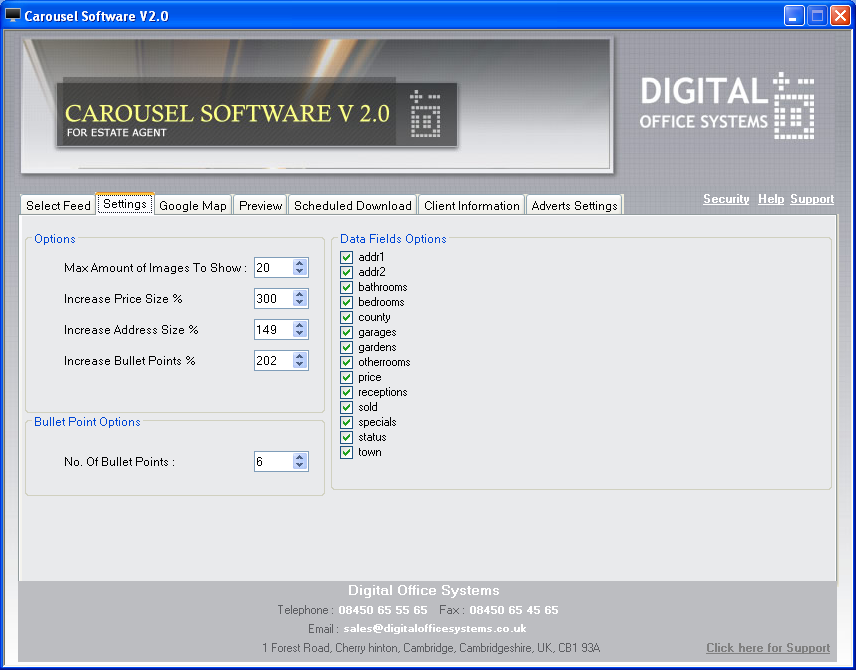Click the sales email address in footer

coord(435,629)
